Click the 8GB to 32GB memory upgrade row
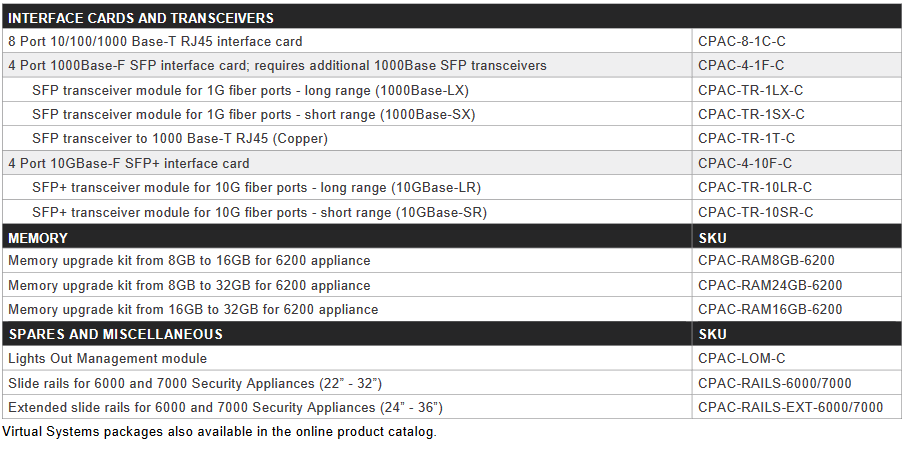This screenshot has height=453, width=903. click(x=189, y=285)
